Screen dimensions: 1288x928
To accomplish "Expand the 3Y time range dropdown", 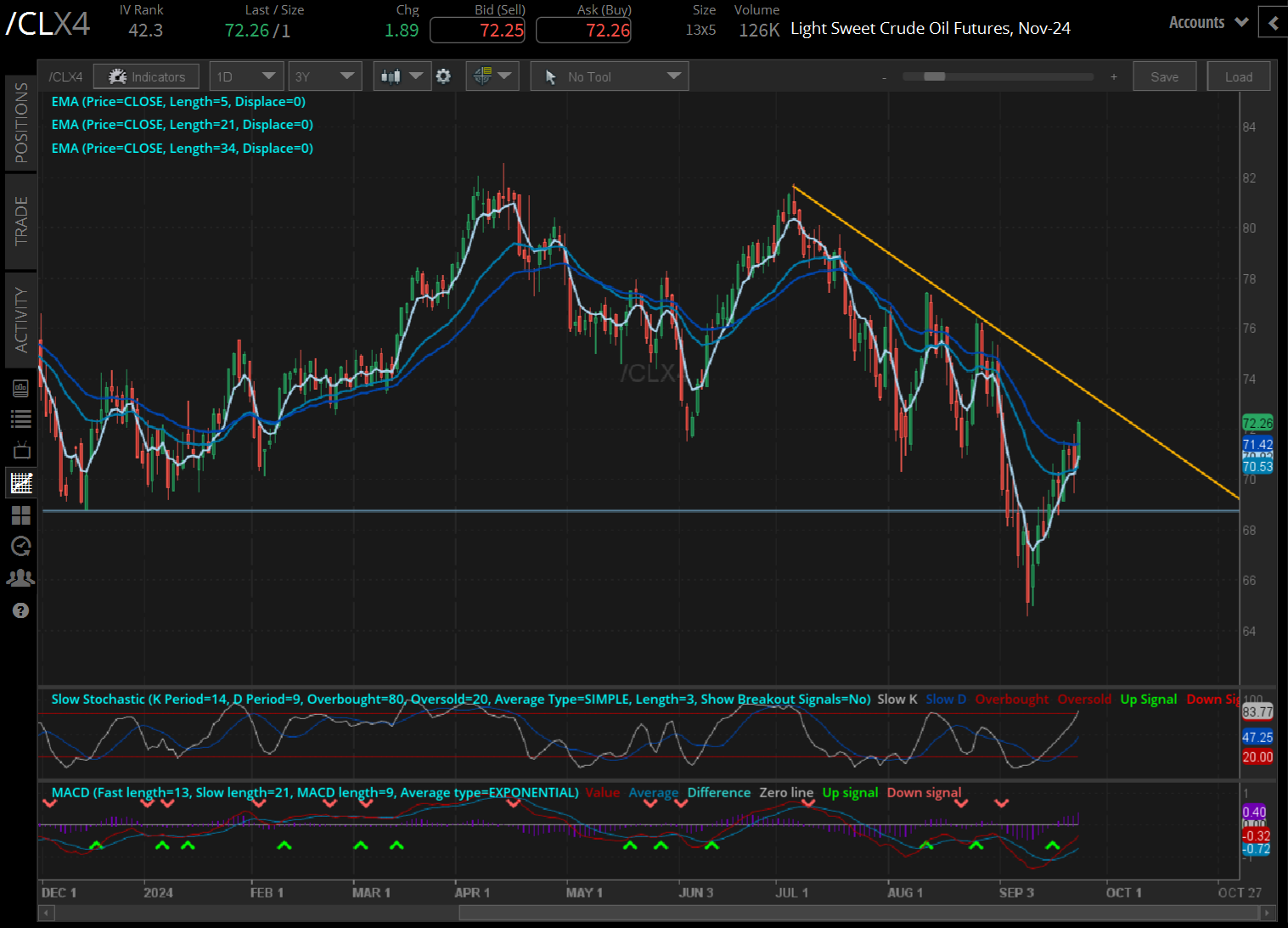I will pos(324,76).
